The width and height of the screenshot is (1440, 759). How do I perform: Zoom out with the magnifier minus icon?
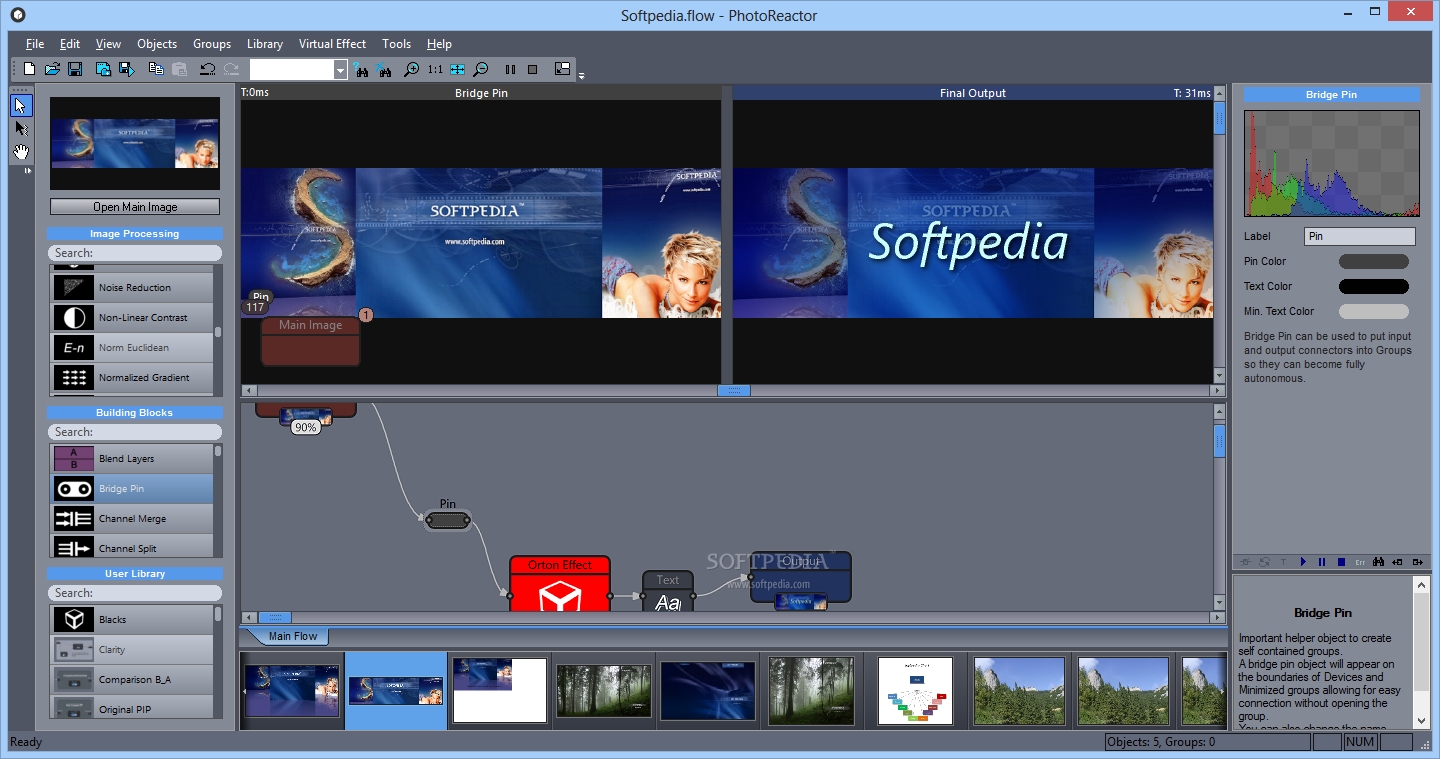[x=481, y=70]
